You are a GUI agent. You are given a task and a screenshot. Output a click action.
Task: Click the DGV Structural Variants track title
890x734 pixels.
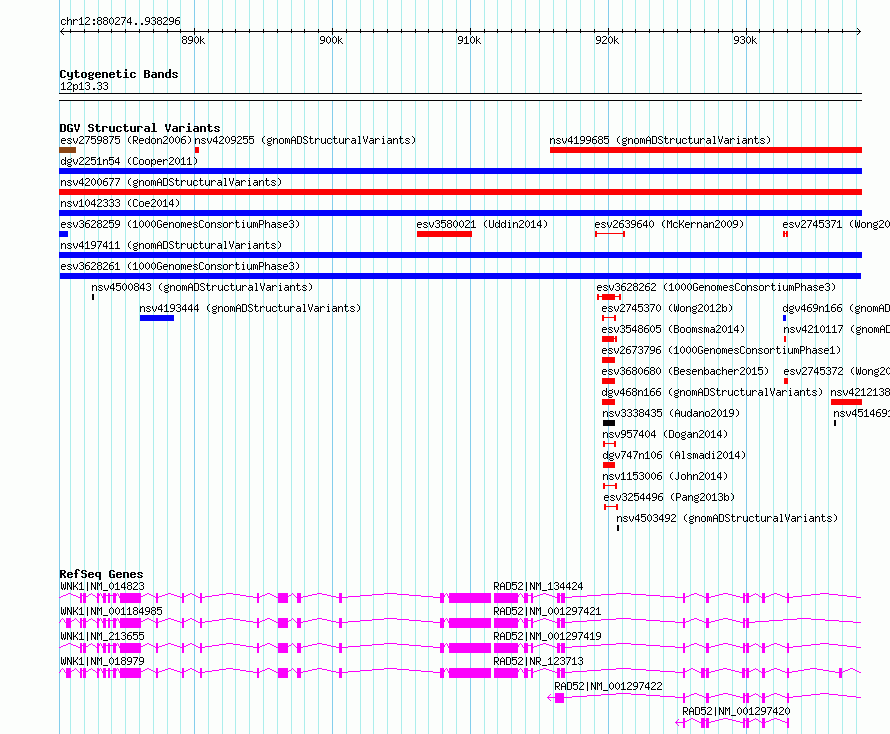click(x=140, y=128)
